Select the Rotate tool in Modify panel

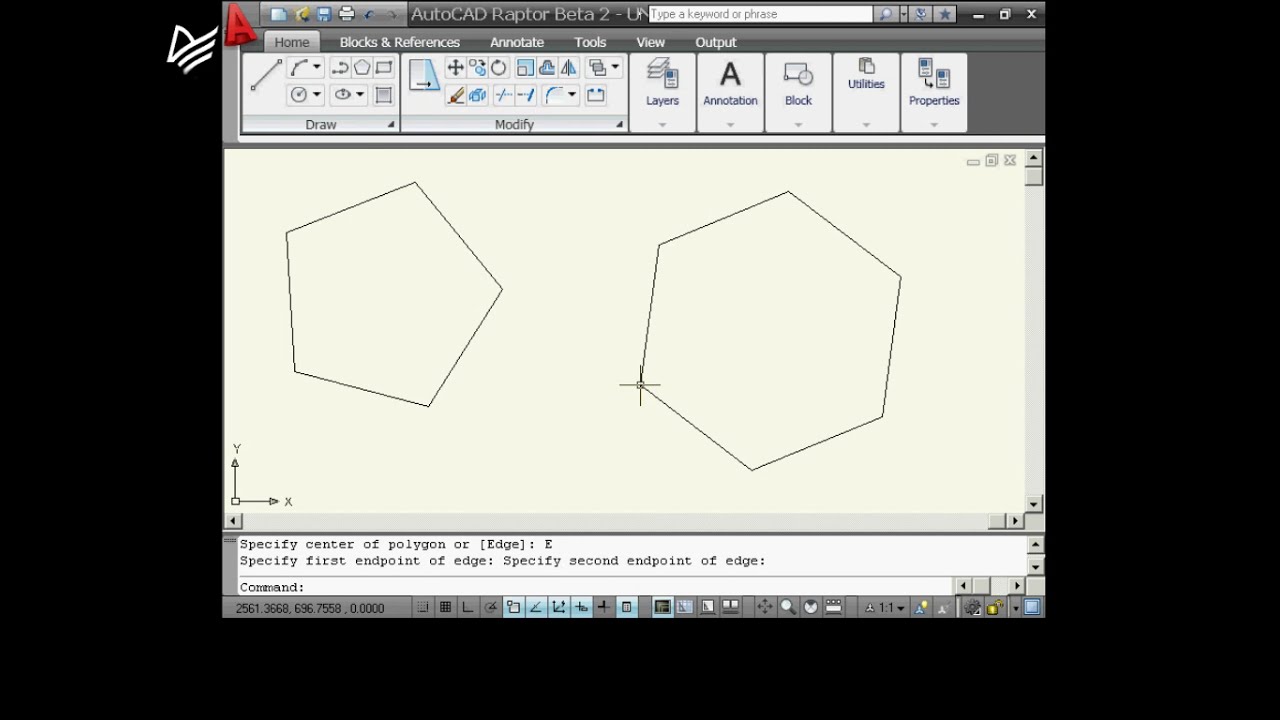[499, 68]
